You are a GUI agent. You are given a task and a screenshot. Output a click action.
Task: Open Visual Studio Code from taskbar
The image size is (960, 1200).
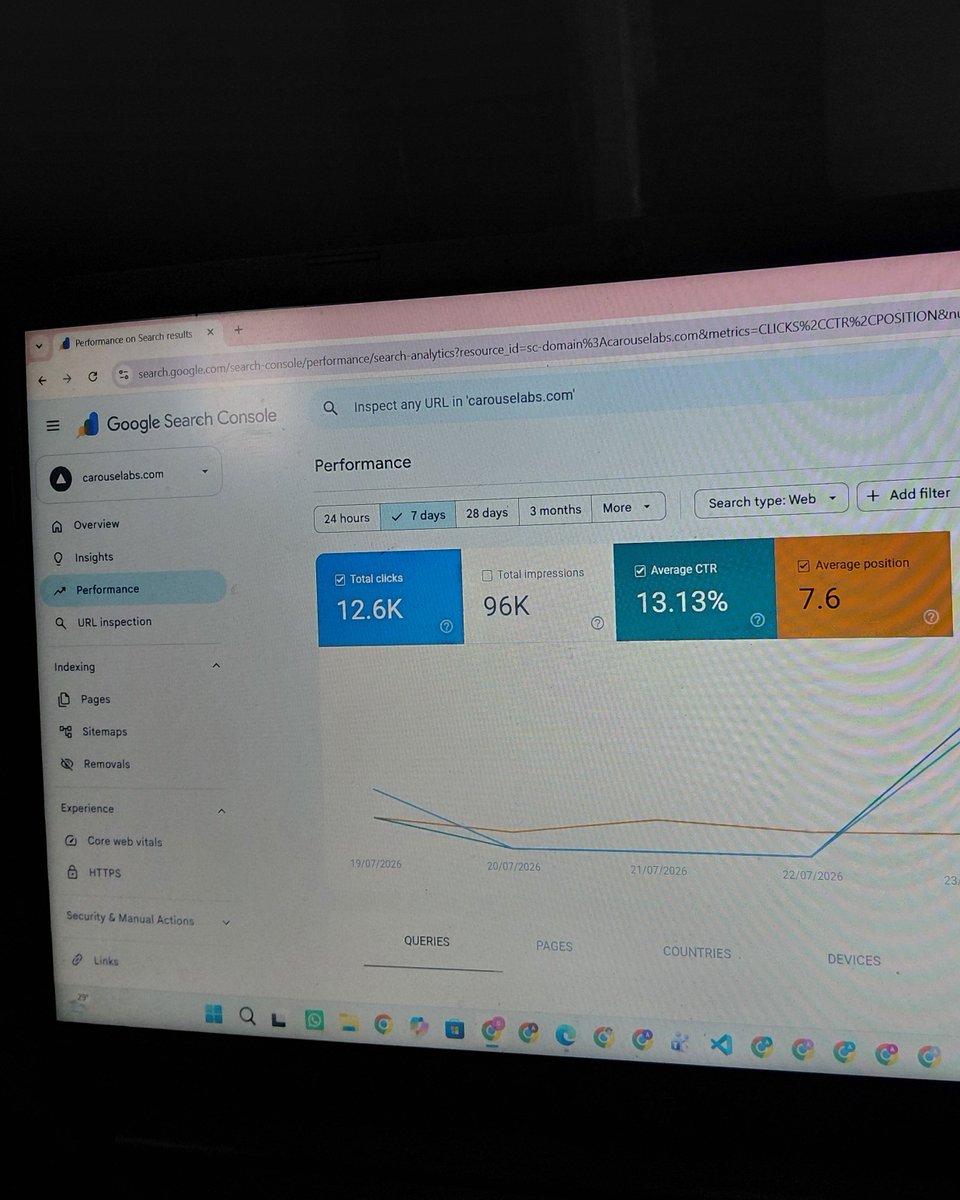[721, 1045]
